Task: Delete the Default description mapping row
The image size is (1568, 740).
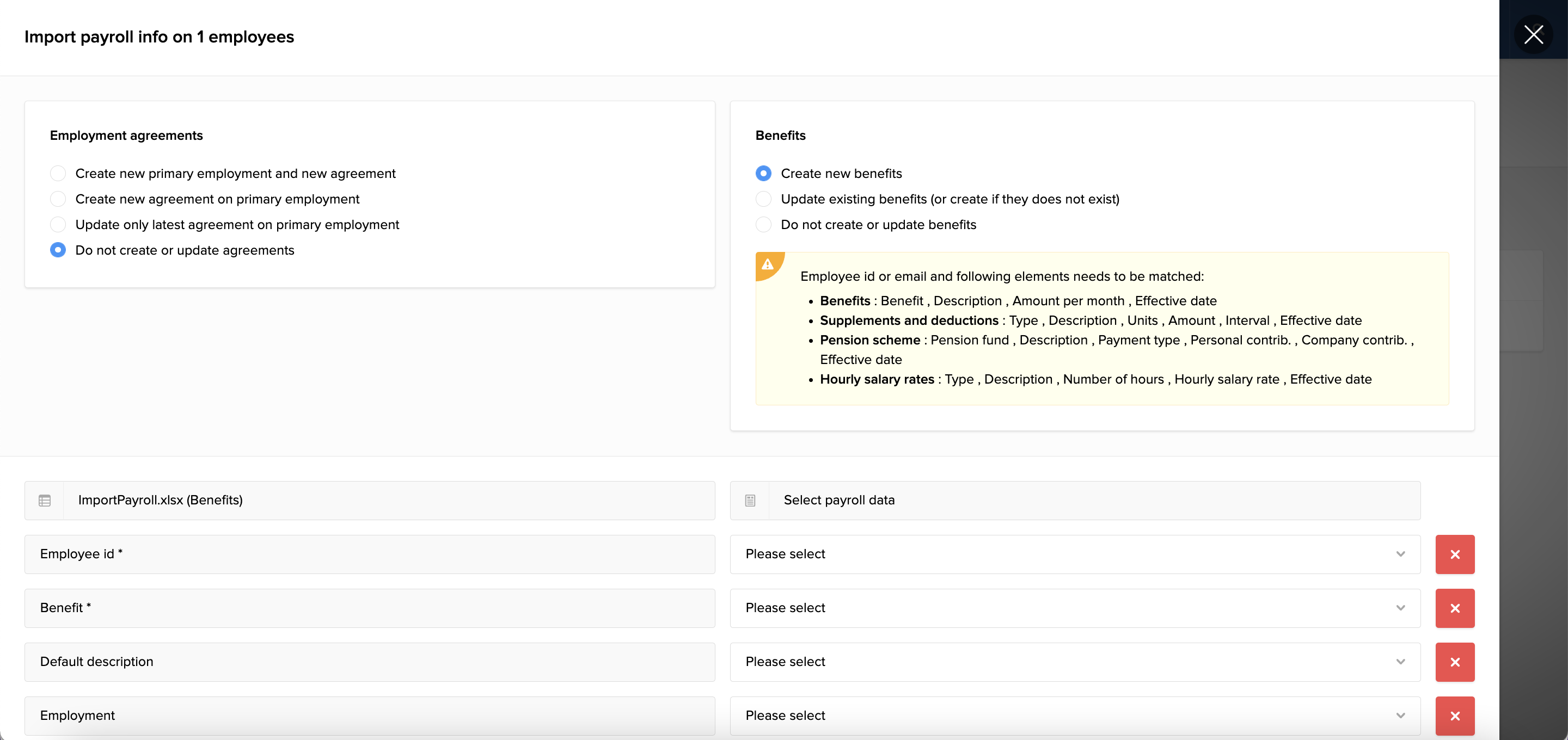Action: tap(1454, 662)
